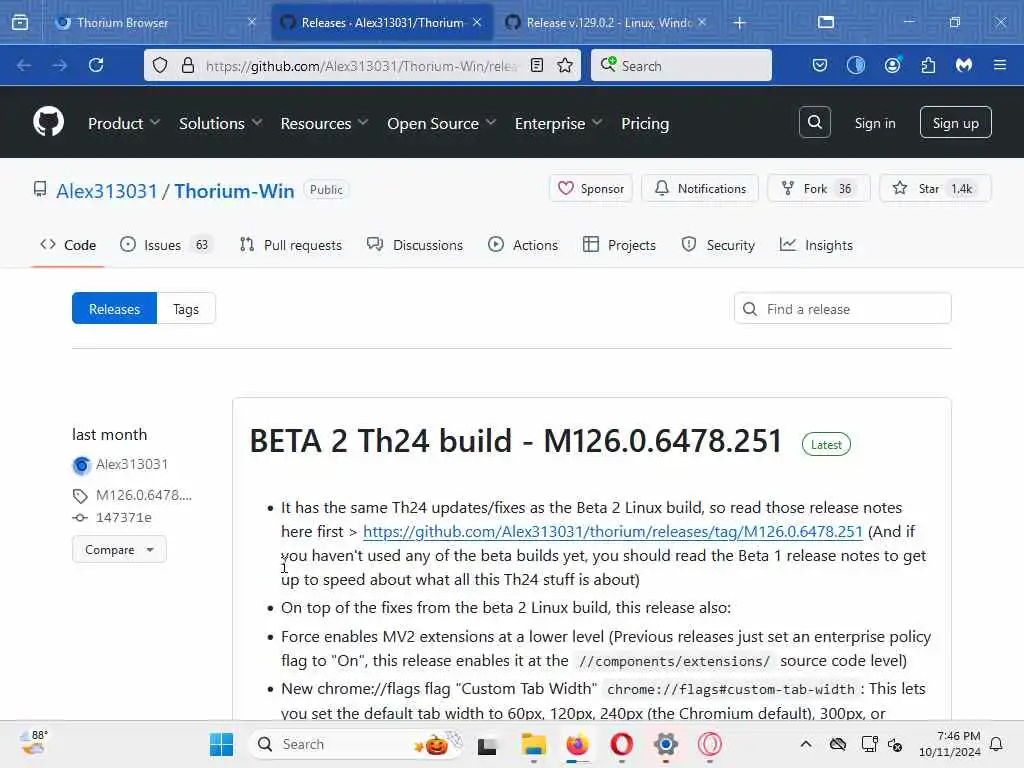The image size is (1024, 768).
Task: Open the Issues tab
Action: tap(165, 245)
